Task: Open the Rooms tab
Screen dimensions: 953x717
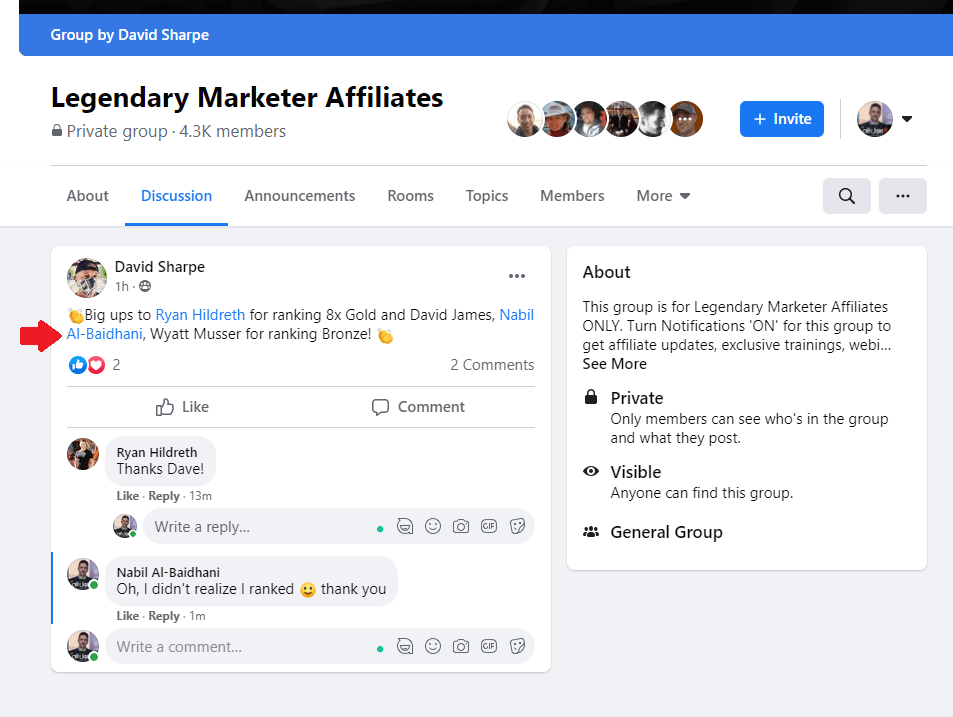Action: click(x=410, y=196)
